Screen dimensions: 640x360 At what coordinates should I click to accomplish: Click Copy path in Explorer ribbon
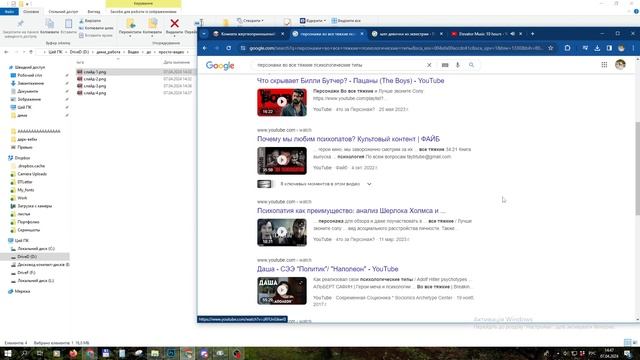coord(96,28)
